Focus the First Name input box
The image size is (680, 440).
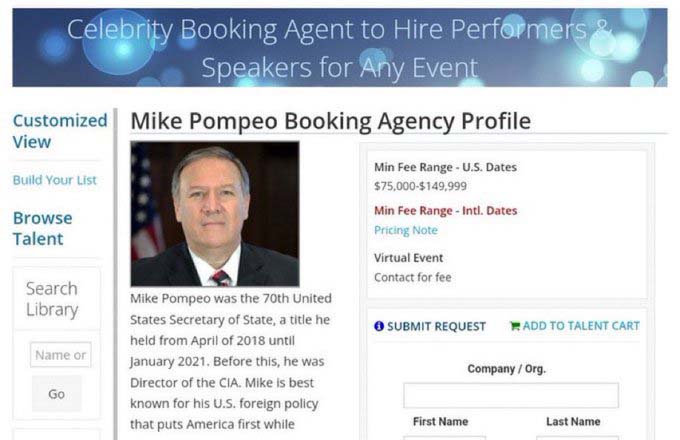coord(444,436)
